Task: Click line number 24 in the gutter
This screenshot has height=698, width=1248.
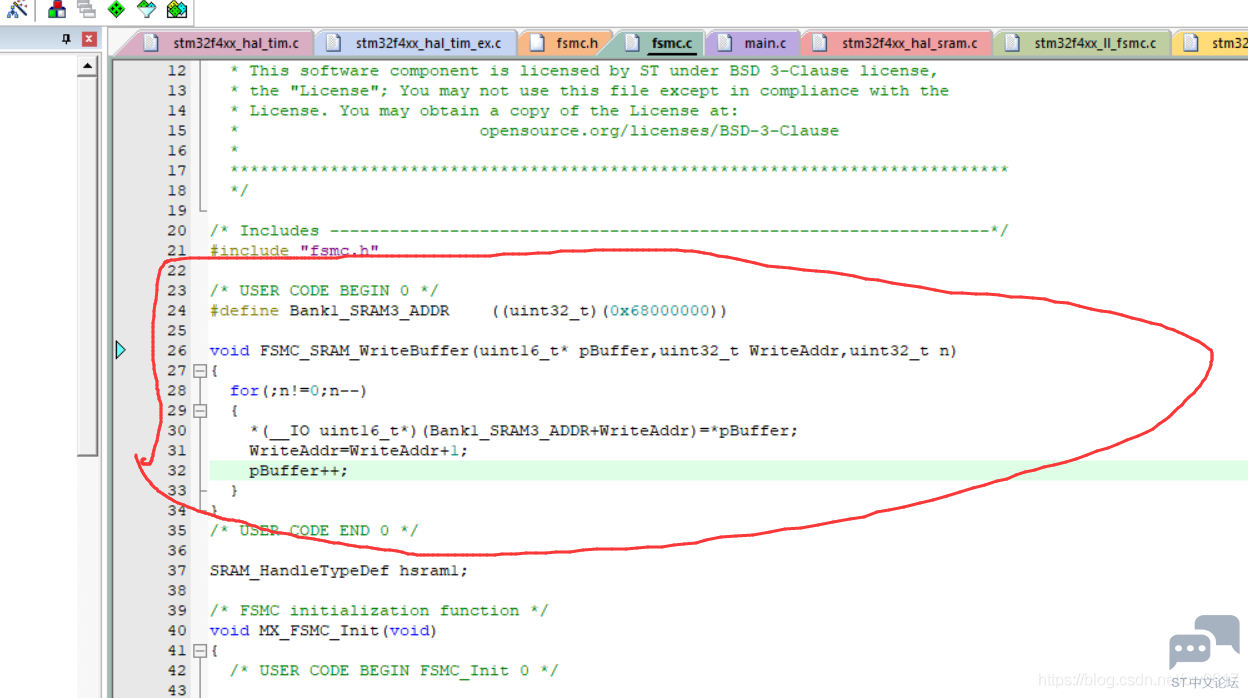Action: (x=177, y=310)
